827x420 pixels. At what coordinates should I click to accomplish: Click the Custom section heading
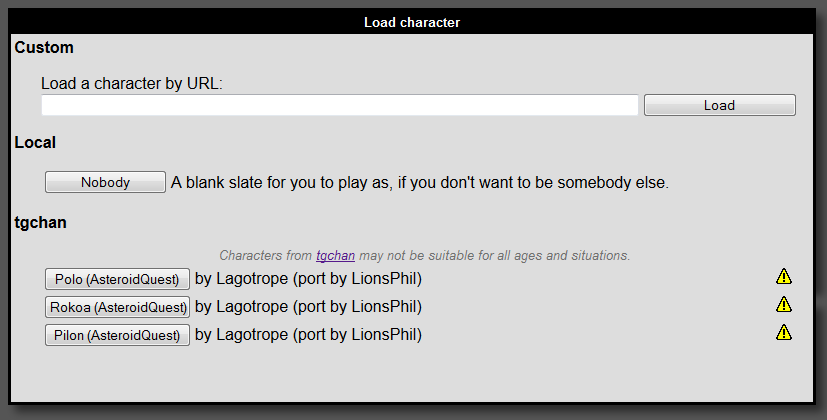pyautogui.click(x=44, y=47)
